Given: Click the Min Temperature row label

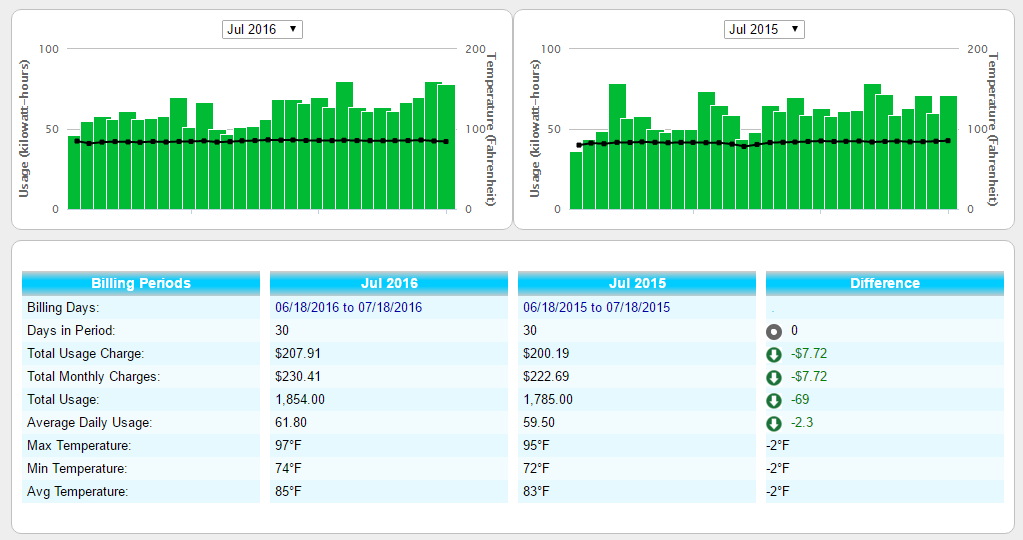Looking at the screenshot, I should coord(77,468).
